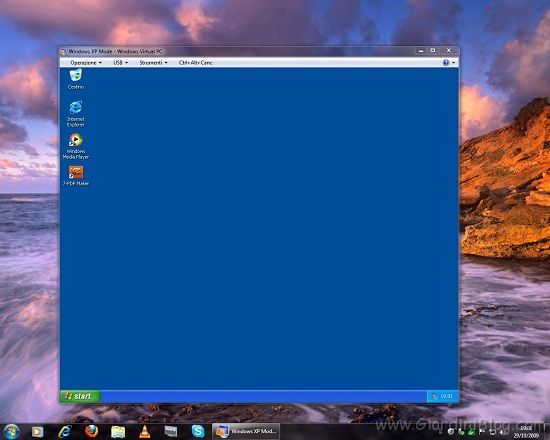Click the Windows 7 taskbar clock and date
The height and width of the screenshot is (440, 550).
tap(526, 432)
